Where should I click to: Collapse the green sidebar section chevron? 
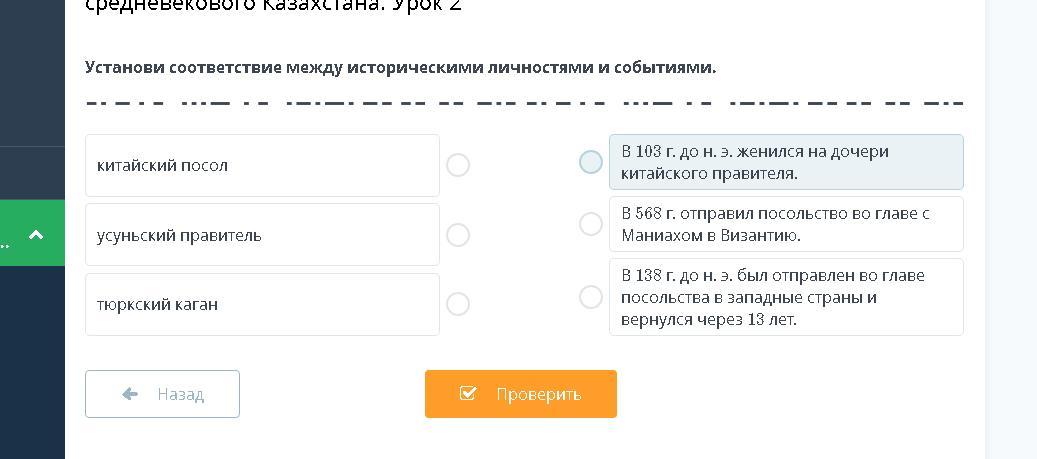tap(36, 234)
